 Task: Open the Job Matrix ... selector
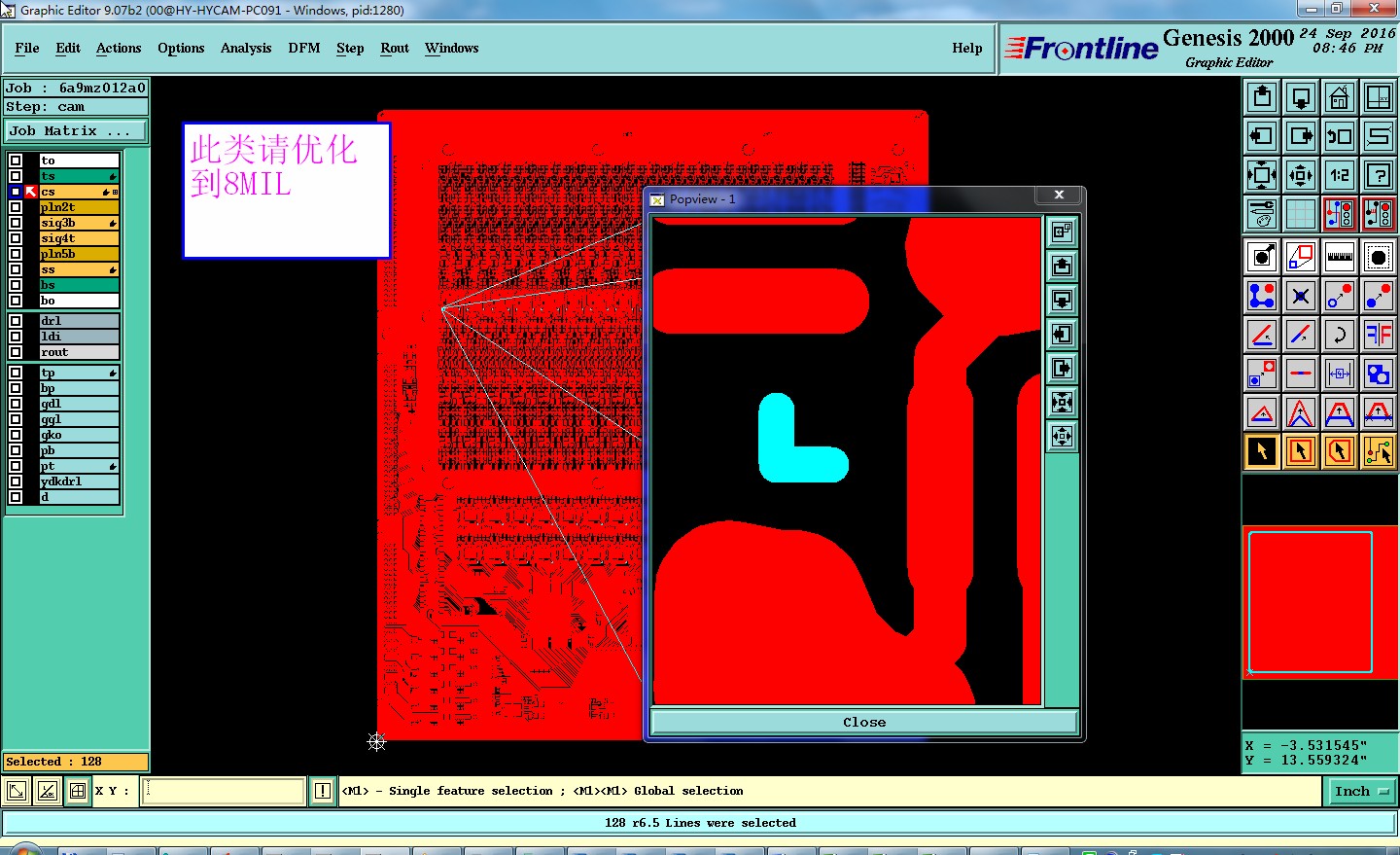[76, 130]
